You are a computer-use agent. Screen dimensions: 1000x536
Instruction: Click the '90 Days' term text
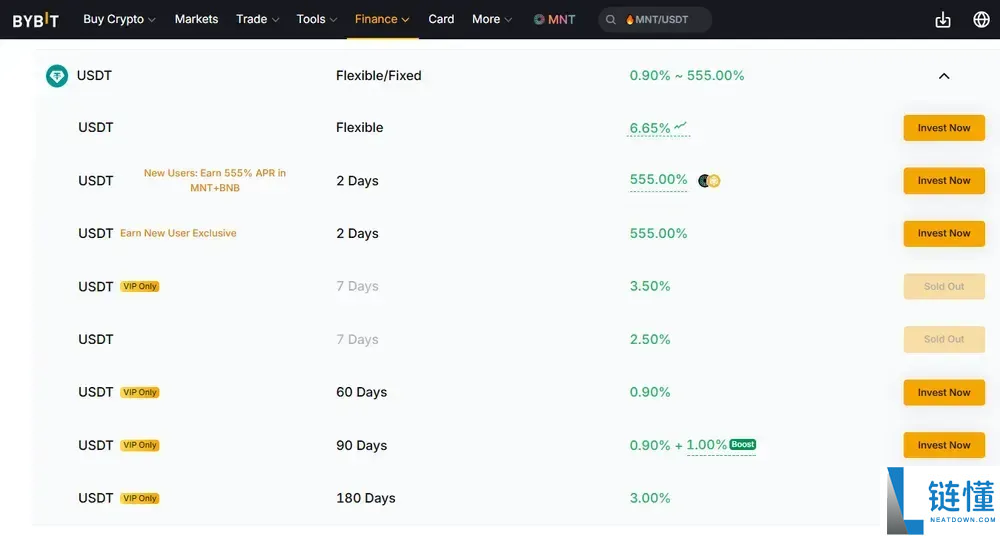pos(362,445)
